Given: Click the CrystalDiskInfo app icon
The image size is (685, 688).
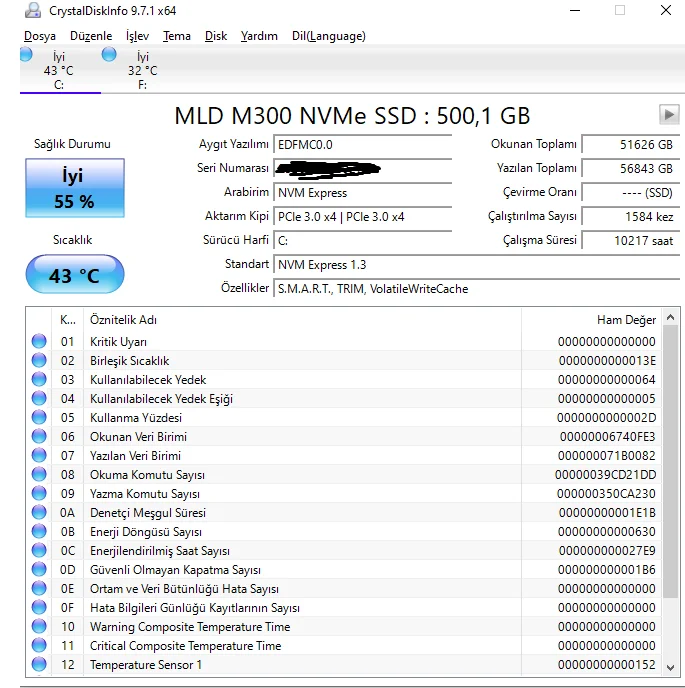Looking at the screenshot, I should (x=32, y=10).
